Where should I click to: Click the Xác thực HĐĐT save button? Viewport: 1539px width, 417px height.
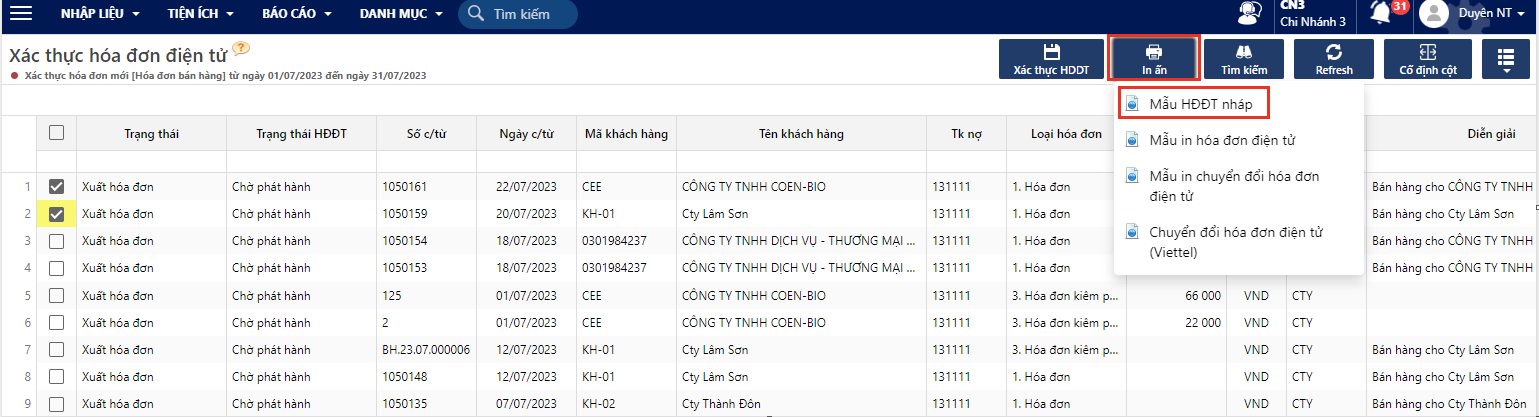[1050, 59]
